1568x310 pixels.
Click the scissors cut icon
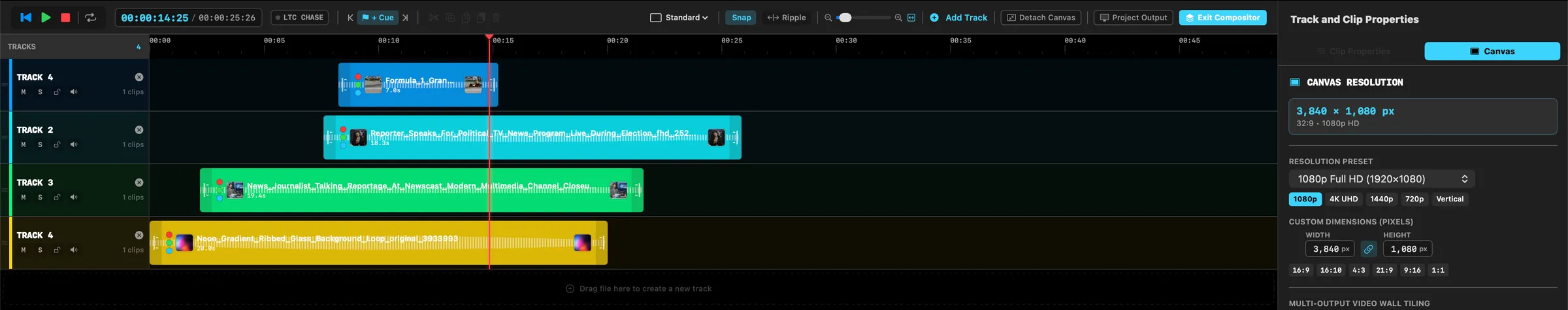pos(433,18)
